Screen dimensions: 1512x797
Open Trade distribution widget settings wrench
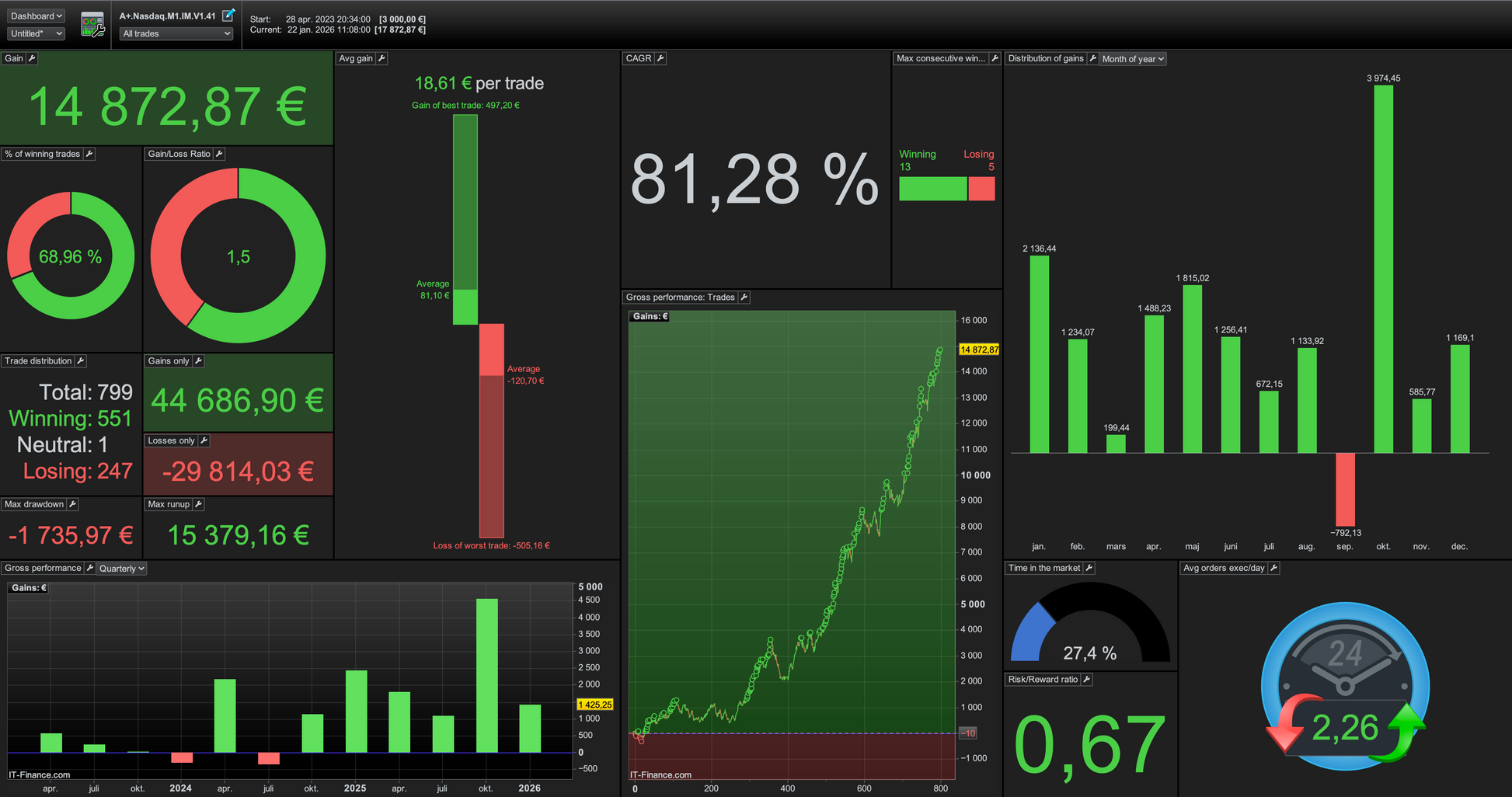[81, 360]
